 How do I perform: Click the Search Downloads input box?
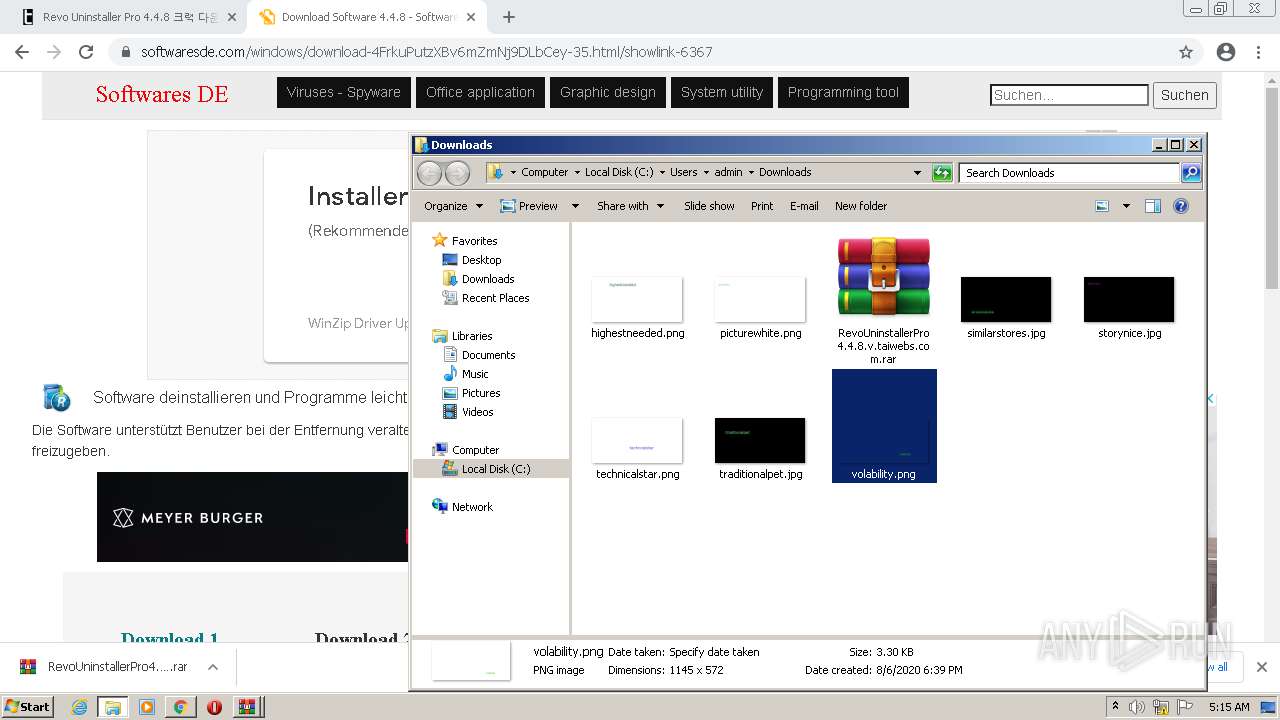tap(1069, 173)
